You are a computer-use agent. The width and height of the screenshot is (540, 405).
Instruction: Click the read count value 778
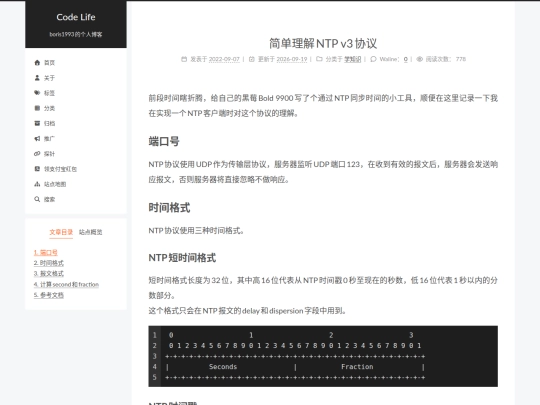click(x=461, y=59)
